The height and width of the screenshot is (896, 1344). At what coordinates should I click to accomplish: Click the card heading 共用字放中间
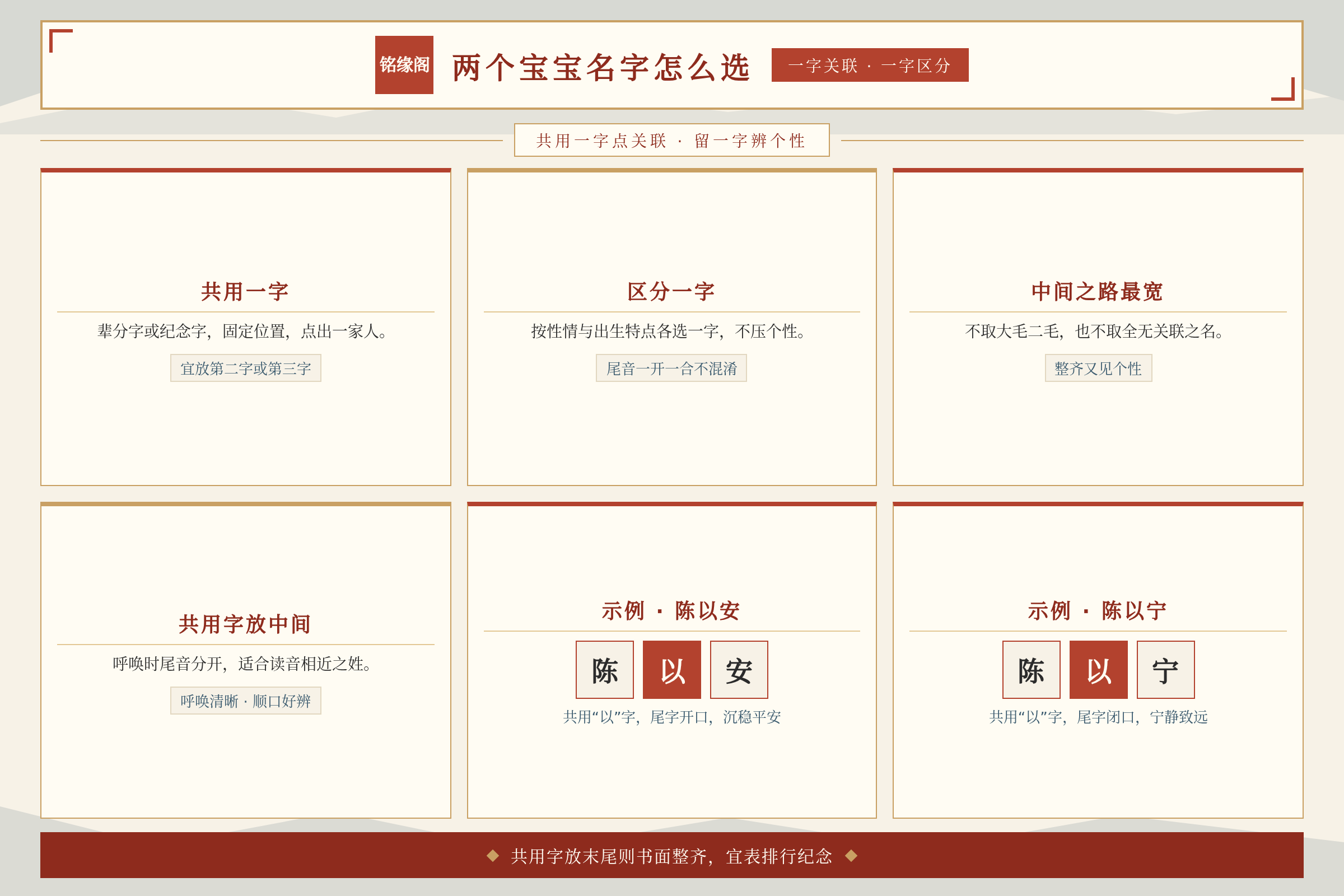245,624
